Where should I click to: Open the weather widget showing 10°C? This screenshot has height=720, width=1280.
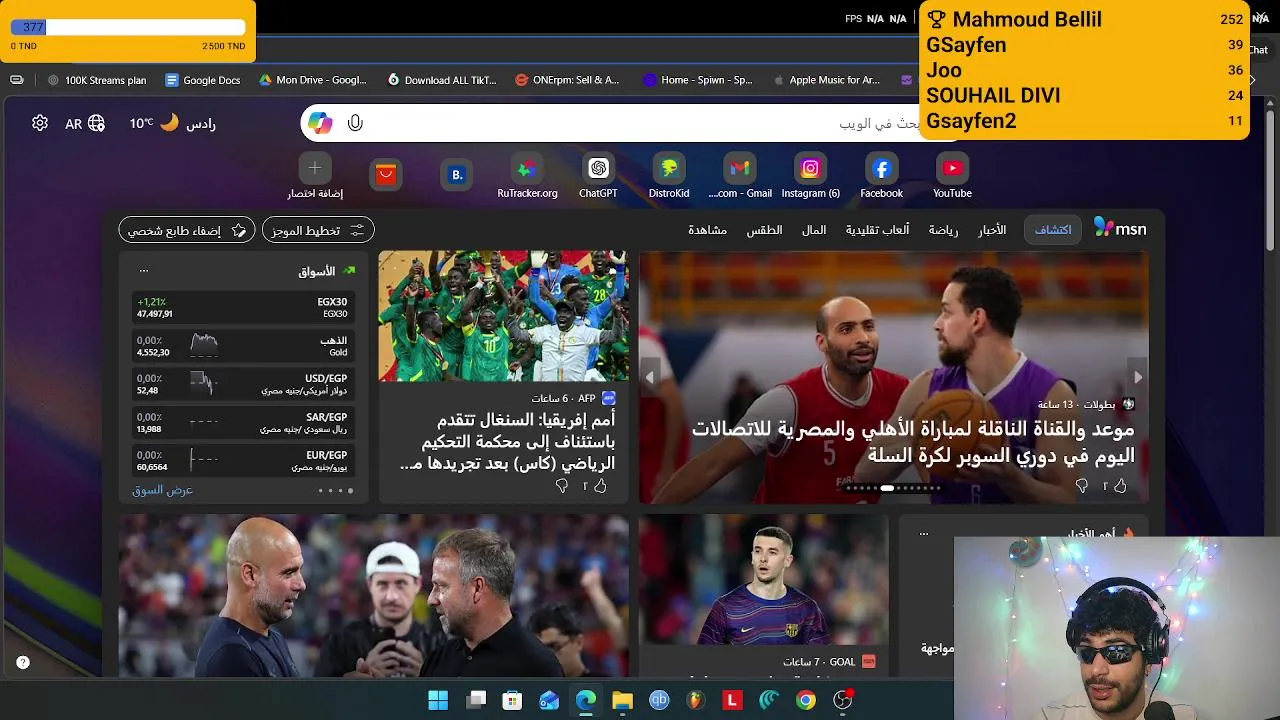tap(172, 123)
